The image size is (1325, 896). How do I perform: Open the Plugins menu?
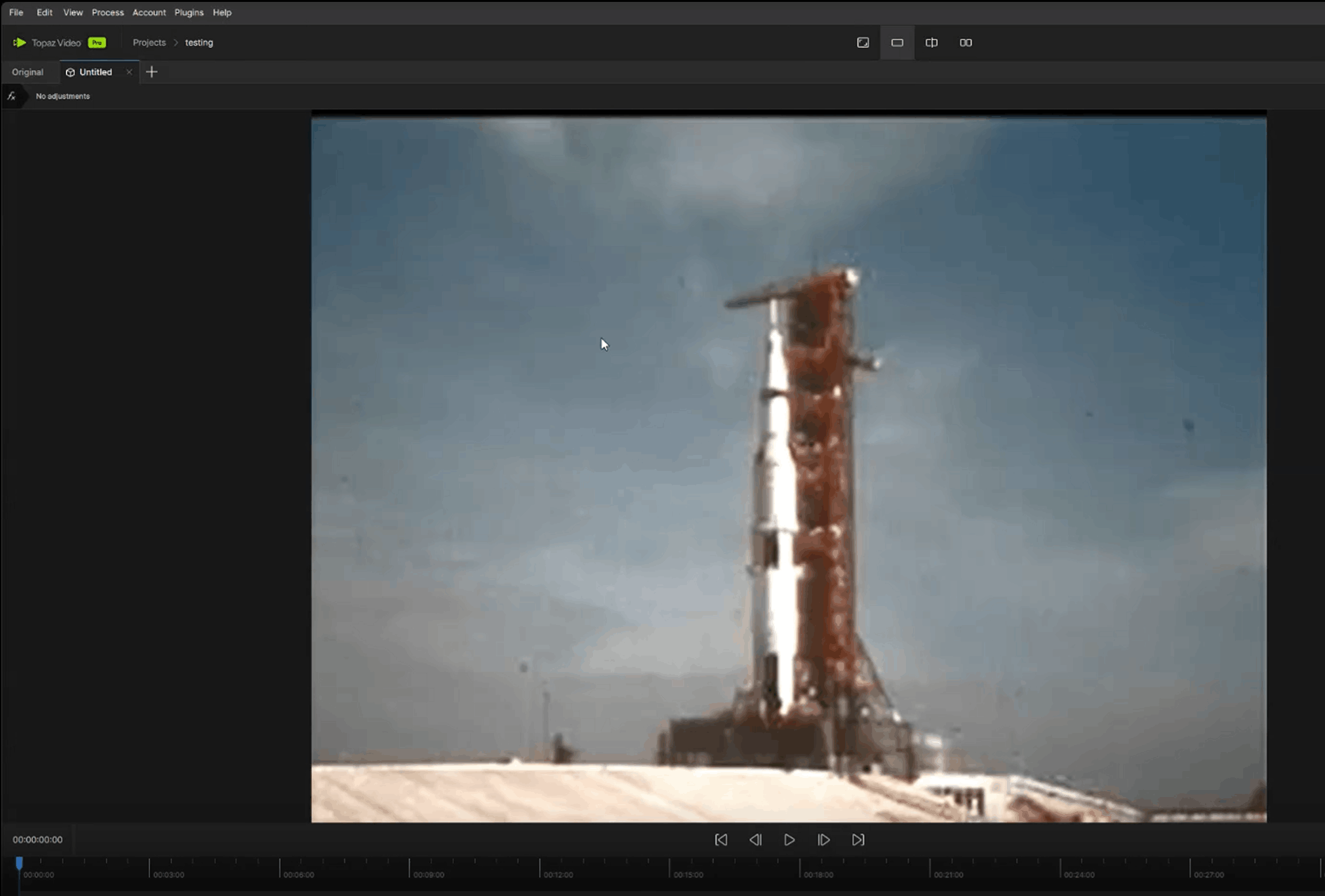pos(189,12)
